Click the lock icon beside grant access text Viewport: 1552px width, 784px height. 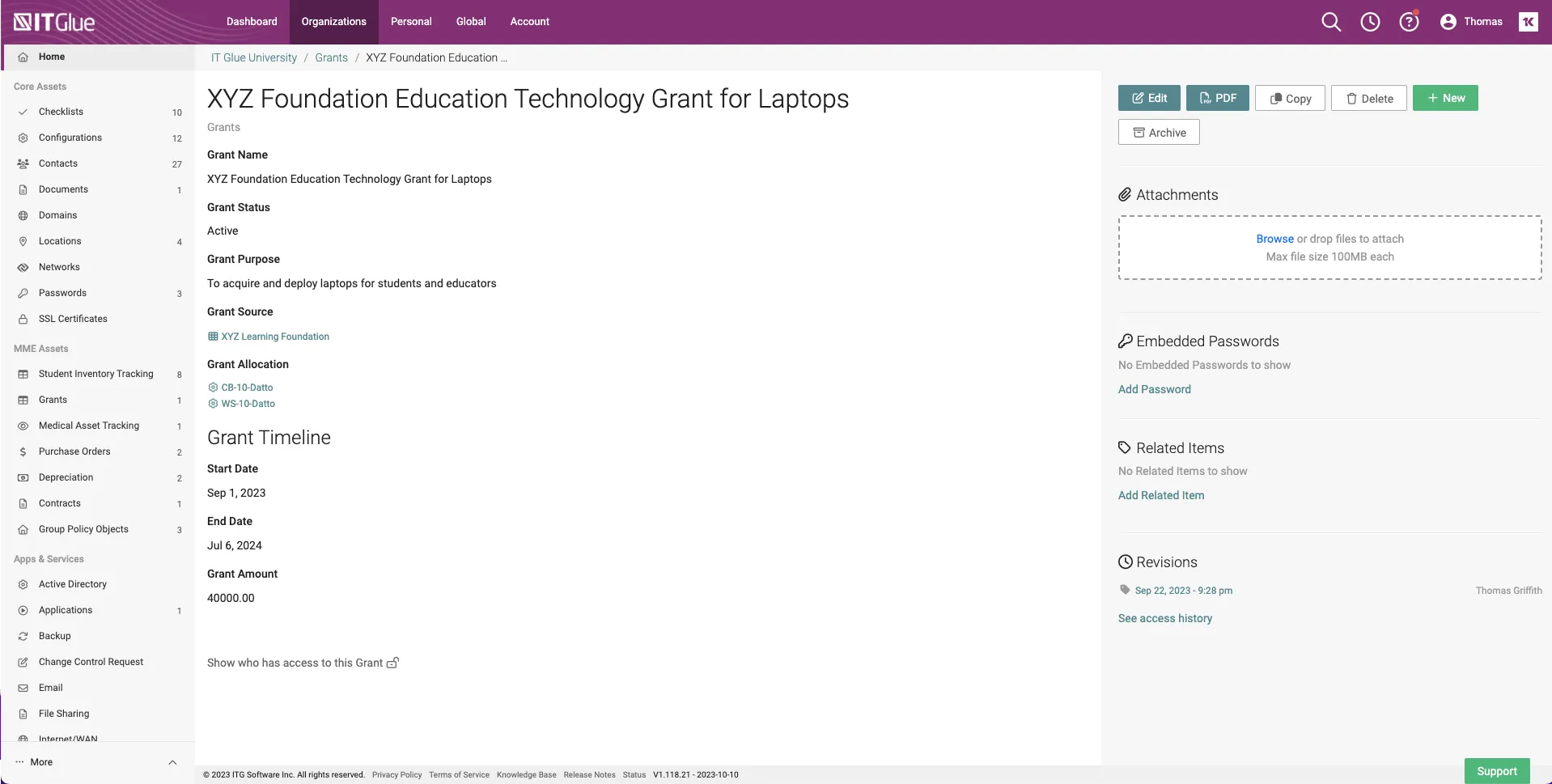point(393,663)
